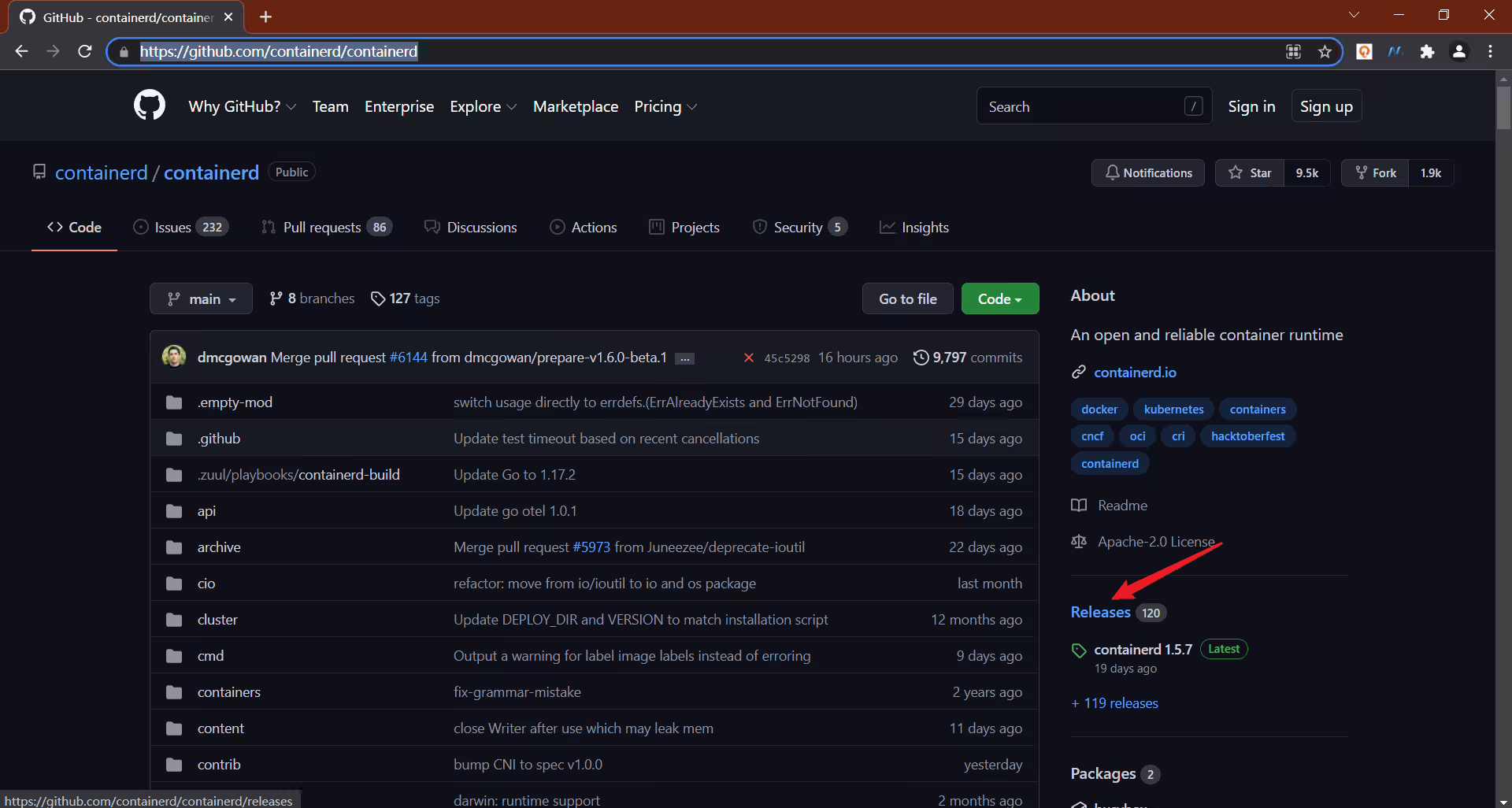Open the Issues tab
Screen dimensions: 1512x808
[x=181, y=227]
